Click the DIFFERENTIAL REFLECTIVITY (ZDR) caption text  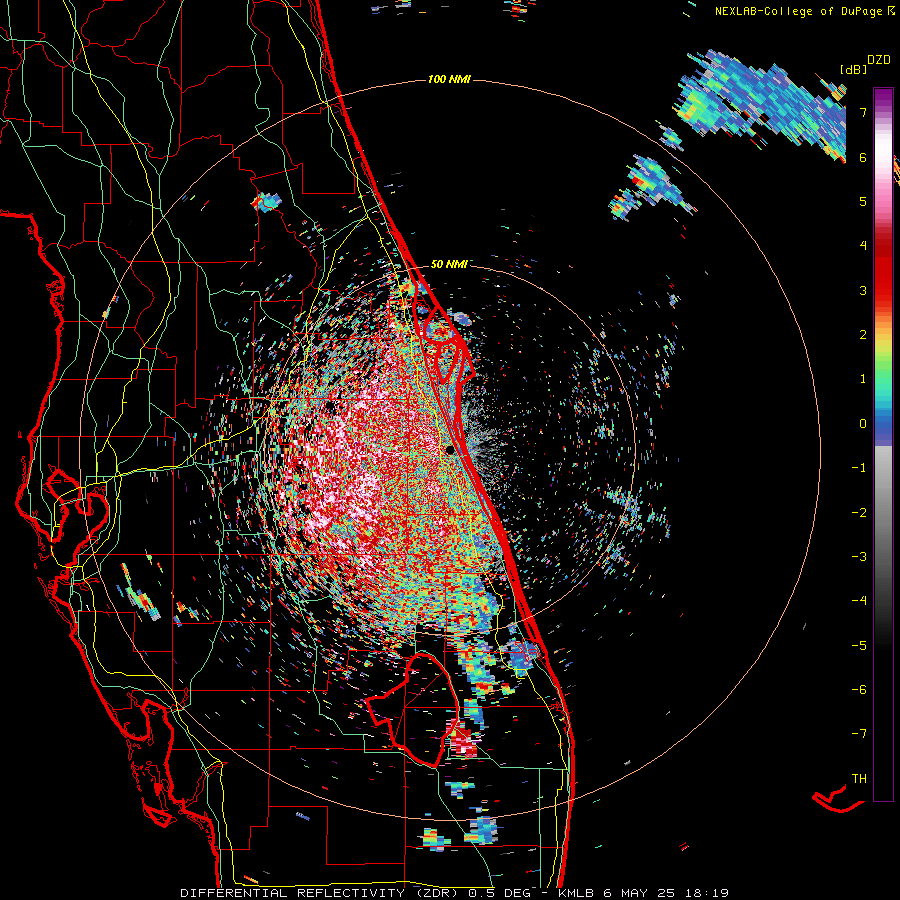coord(320,893)
